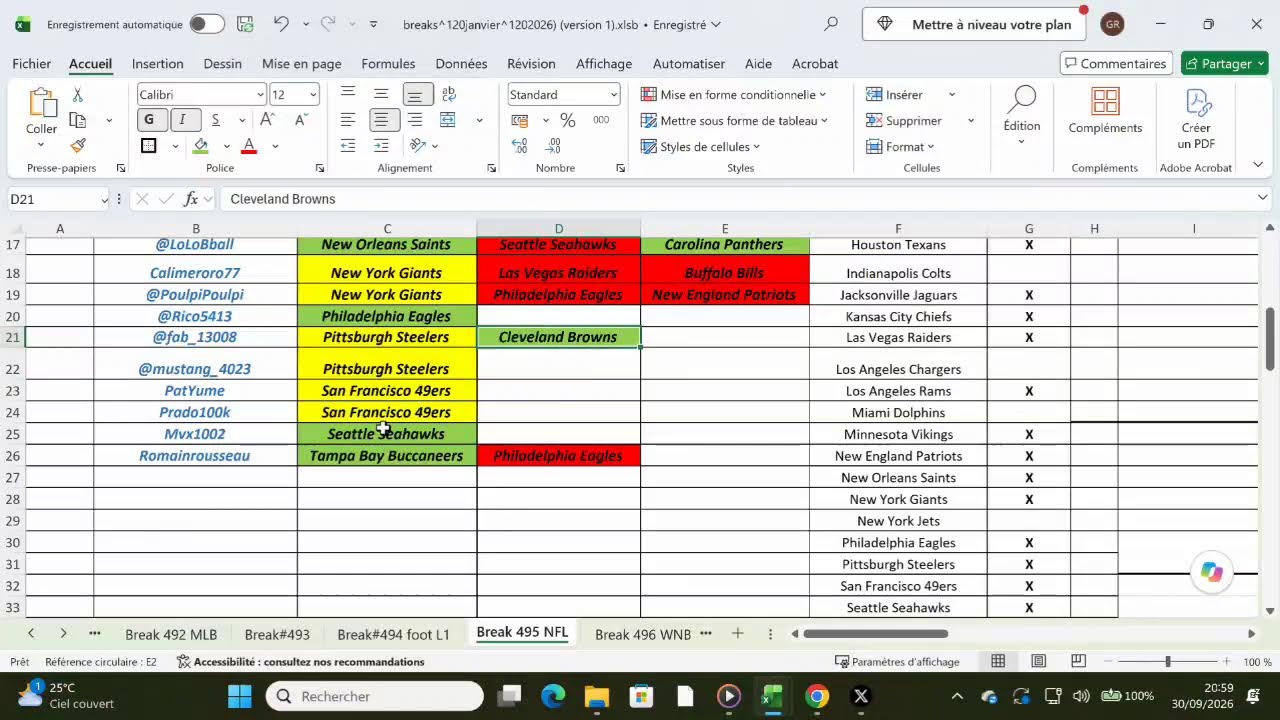This screenshot has height=720, width=1280.
Task: Toggle center horizontal alignment
Action: pyautogui.click(x=381, y=120)
